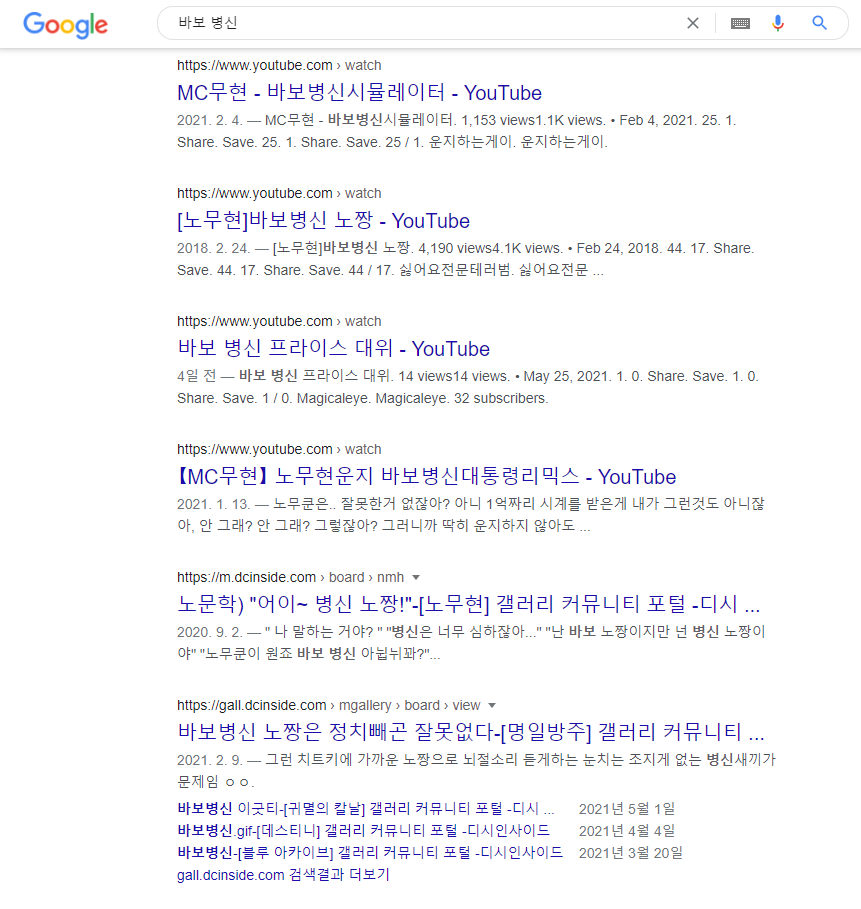Viewport: 861px width, 909px height.
Task: Expand the dropdown arrow next to m.dcinside.com › board › nmh
Action: point(416,577)
